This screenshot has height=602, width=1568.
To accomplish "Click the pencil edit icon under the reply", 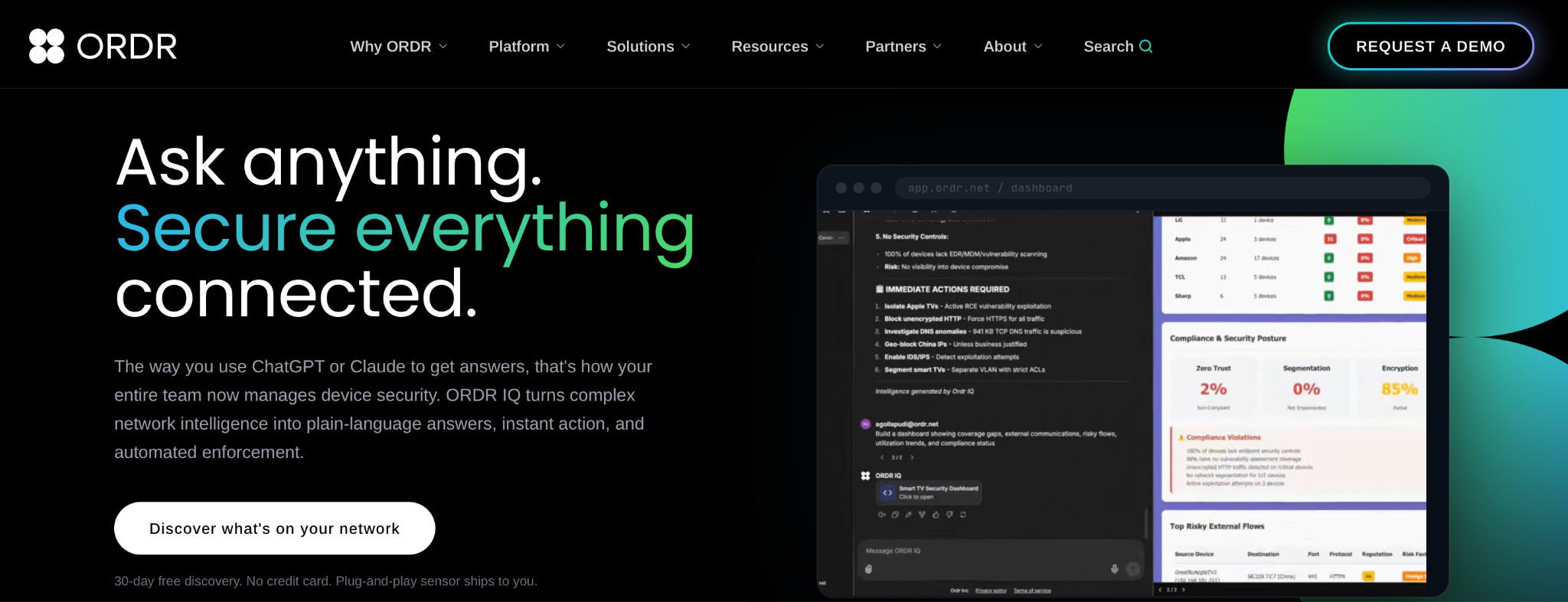I will click(909, 515).
